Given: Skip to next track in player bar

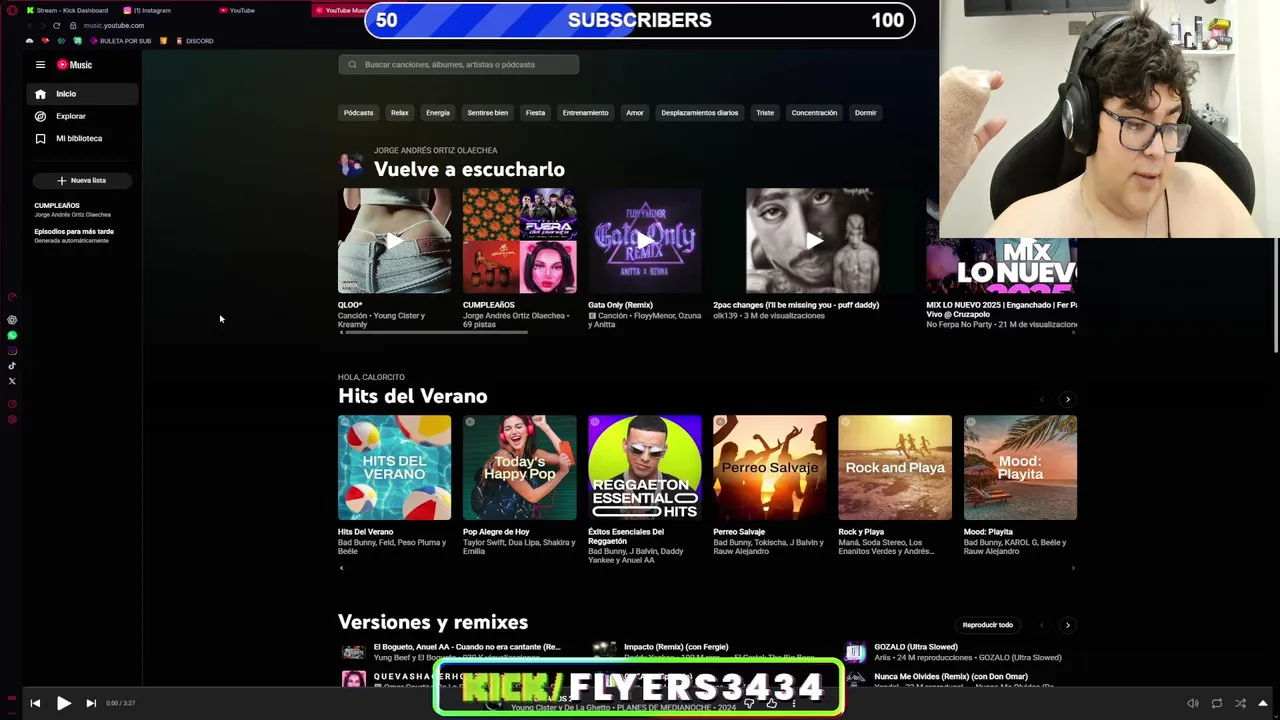Looking at the screenshot, I should point(91,703).
